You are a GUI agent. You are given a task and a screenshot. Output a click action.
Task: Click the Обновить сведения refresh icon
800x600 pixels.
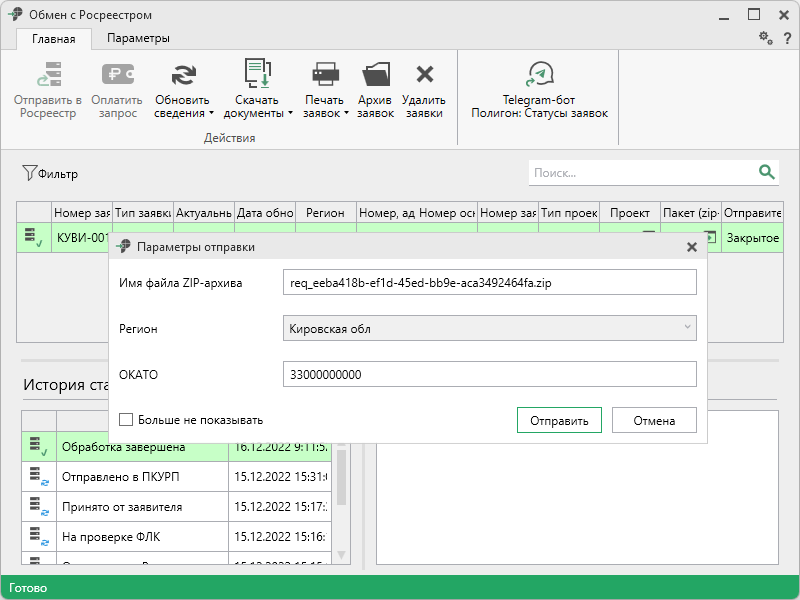point(182,75)
